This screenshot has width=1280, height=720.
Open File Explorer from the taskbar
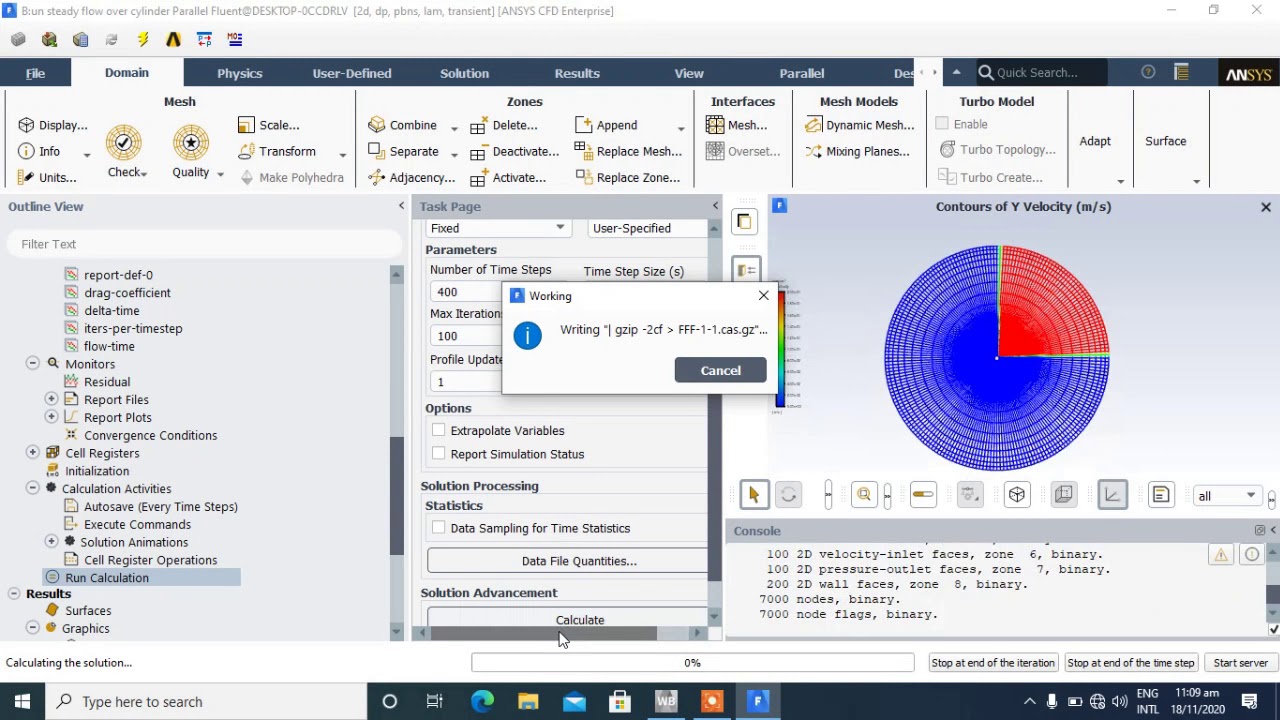click(528, 701)
